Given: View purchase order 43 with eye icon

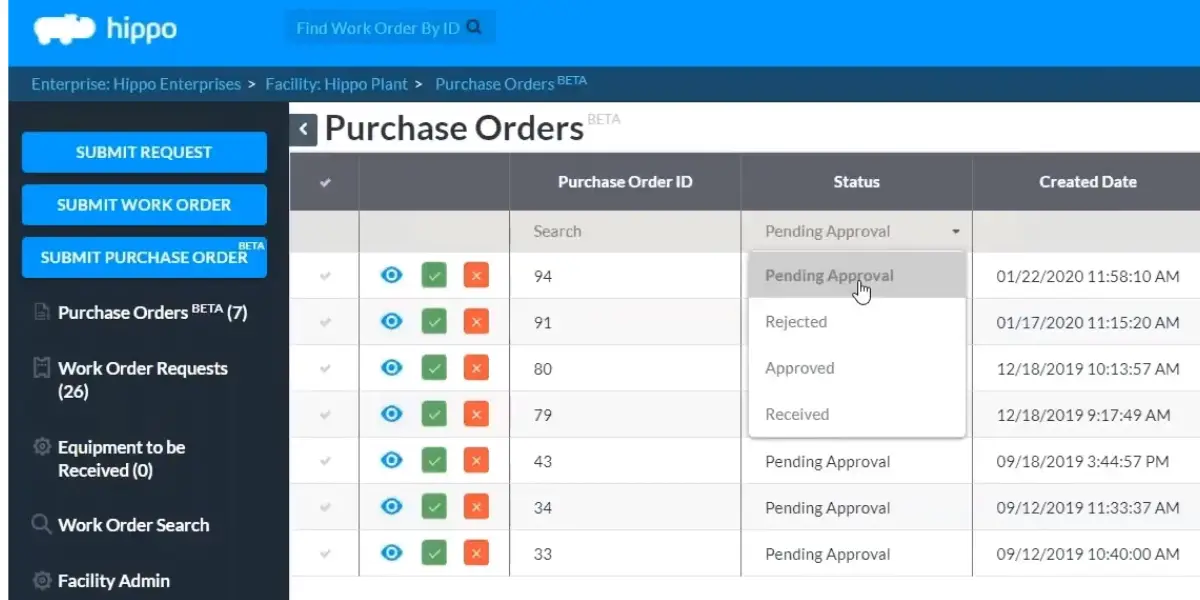Looking at the screenshot, I should [x=392, y=460].
